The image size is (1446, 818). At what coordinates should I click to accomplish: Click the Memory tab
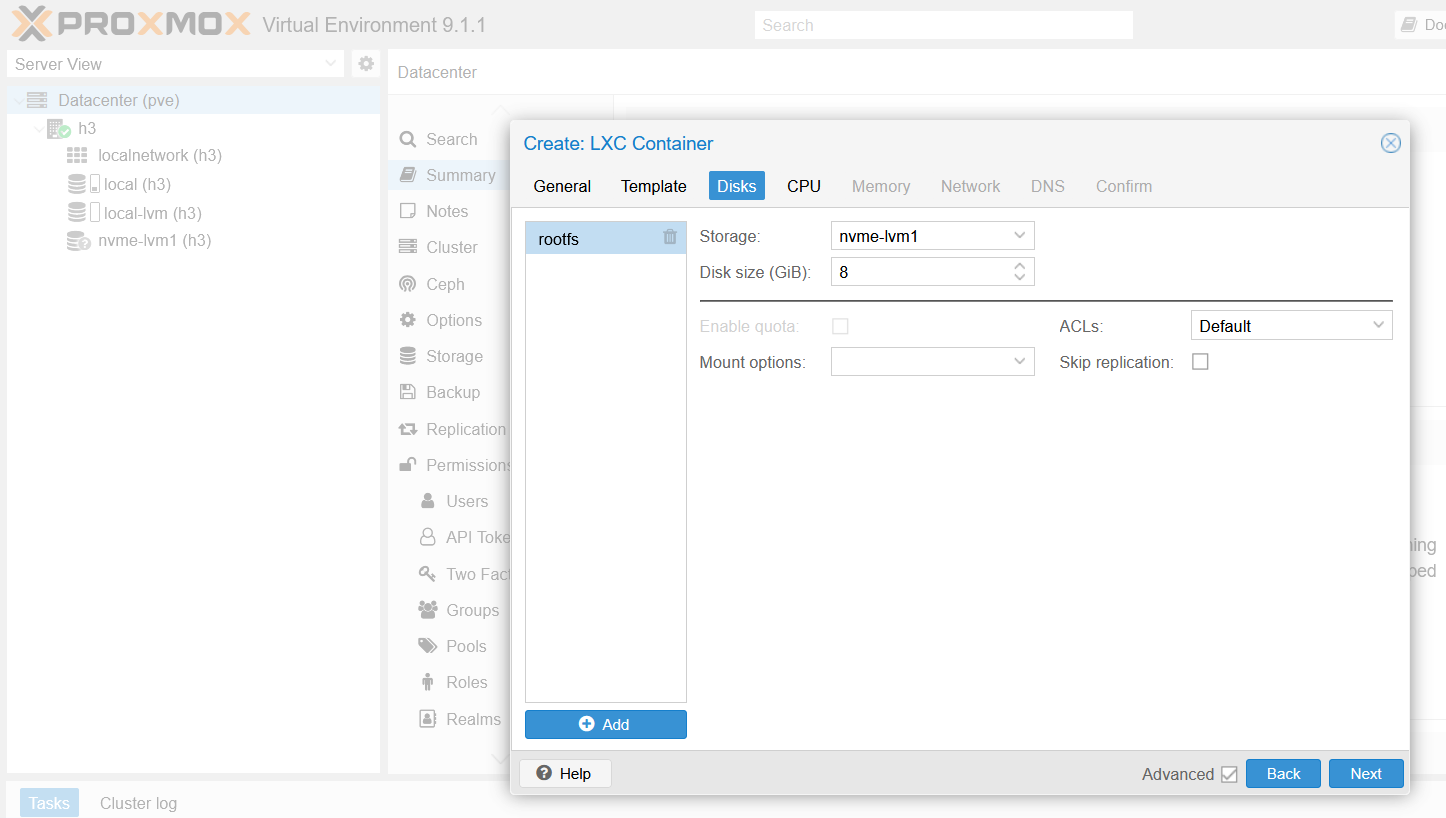tap(881, 186)
